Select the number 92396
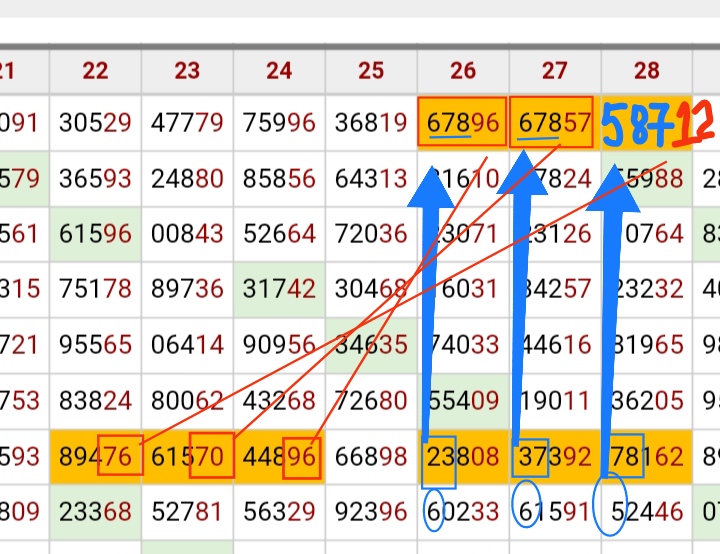Screen dimensions: 720x554 click(371, 512)
